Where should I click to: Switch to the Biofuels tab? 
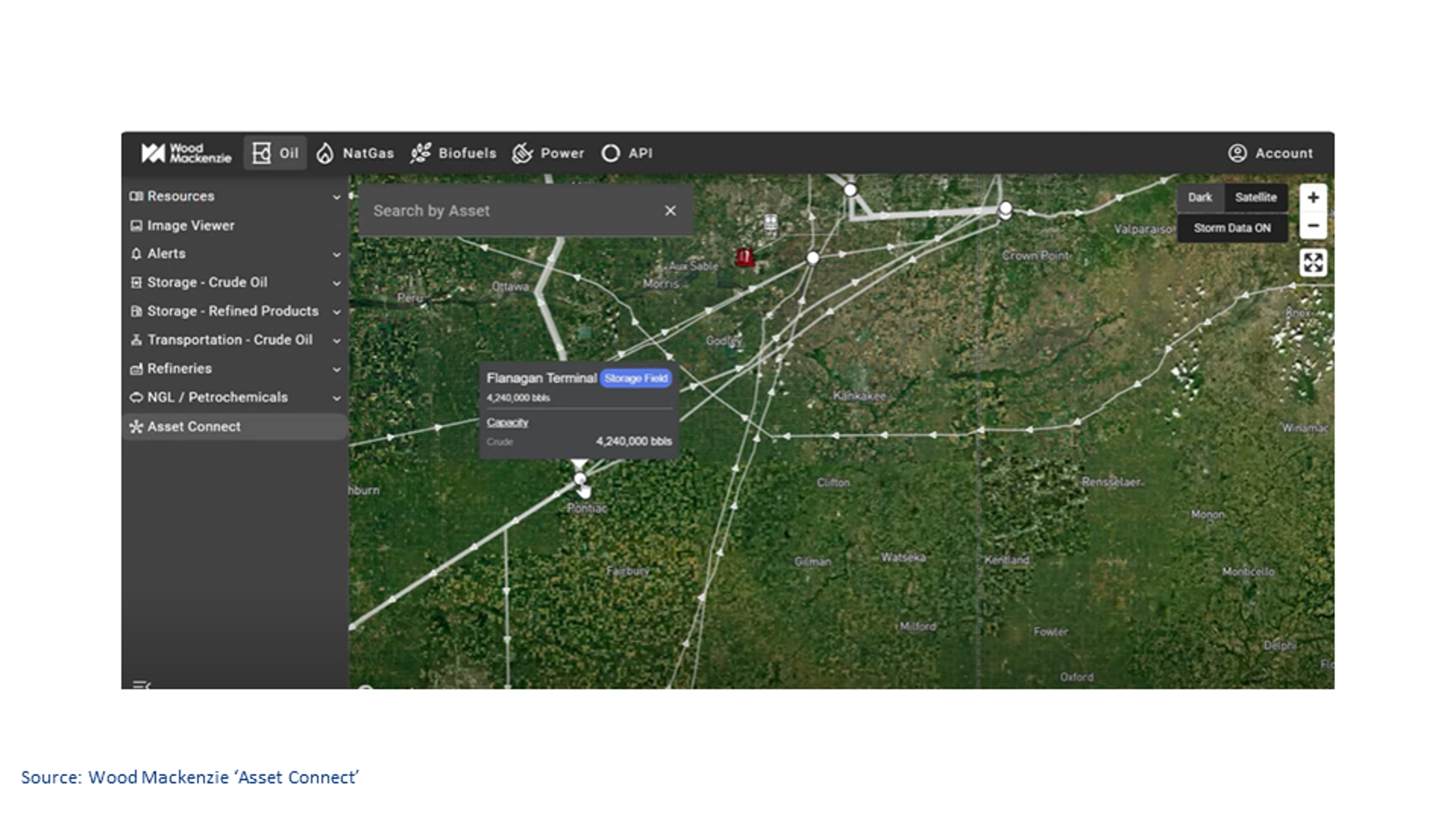(454, 153)
